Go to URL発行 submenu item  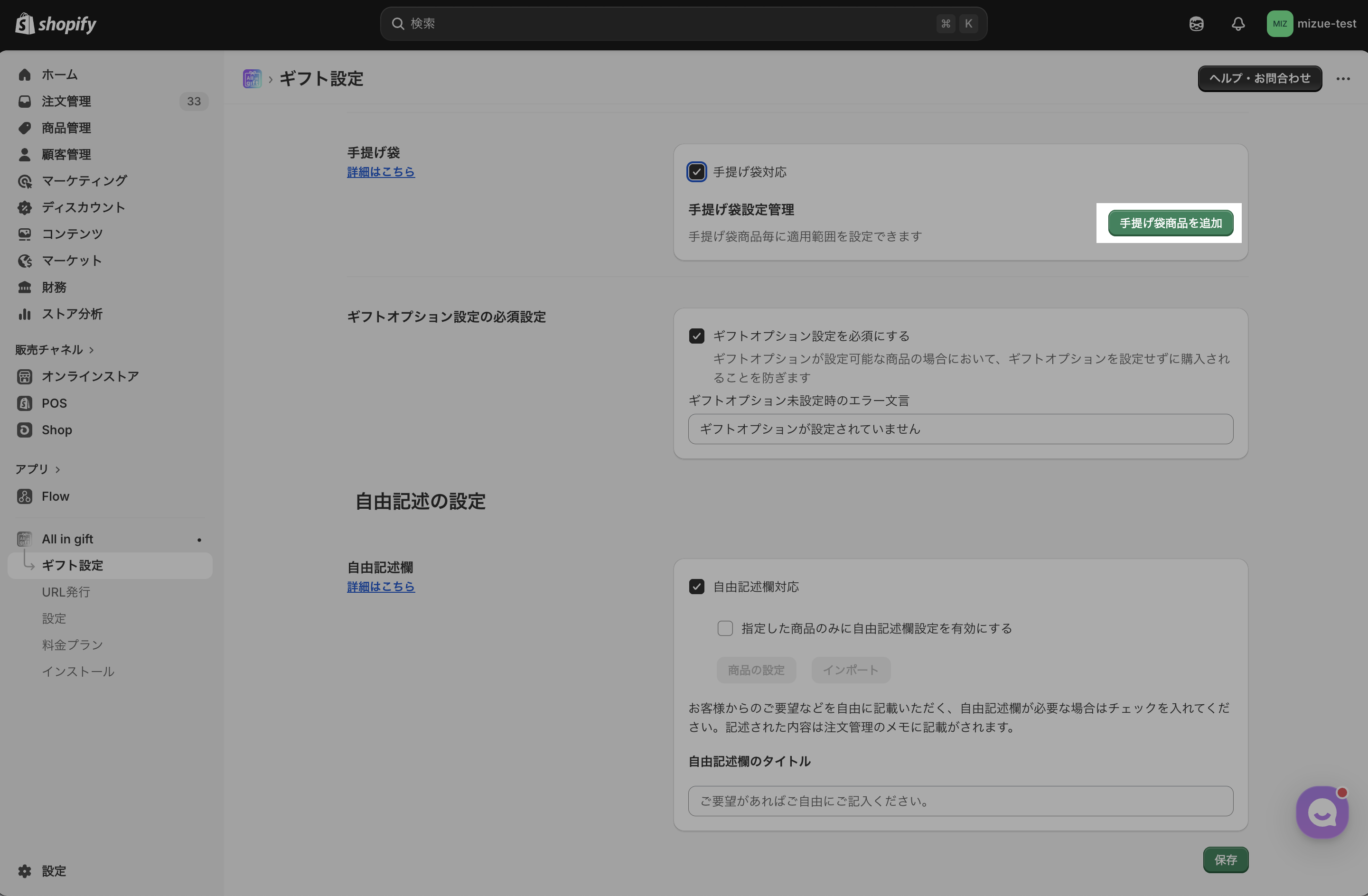tap(66, 591)
